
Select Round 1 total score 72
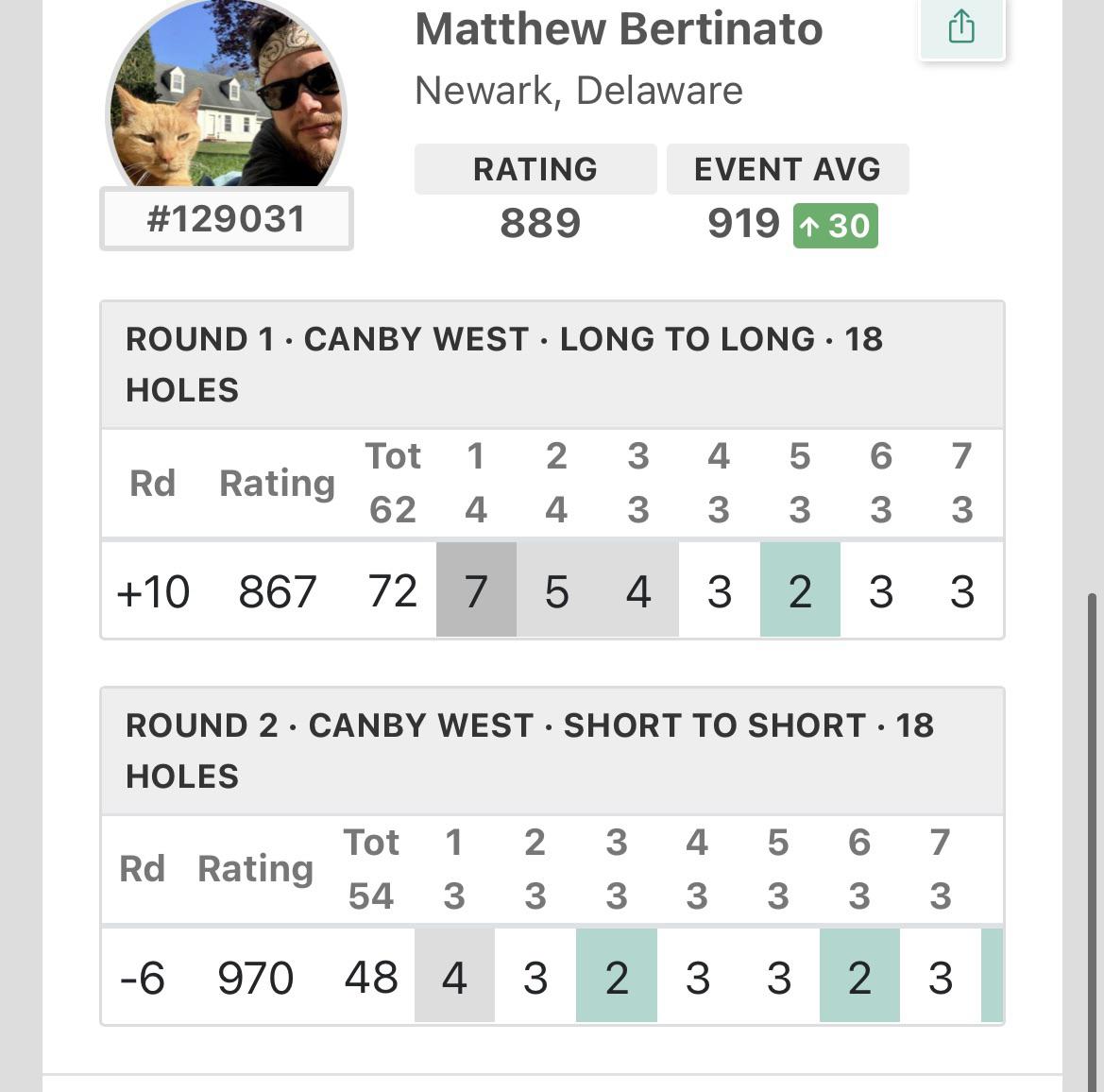(393, 591)
